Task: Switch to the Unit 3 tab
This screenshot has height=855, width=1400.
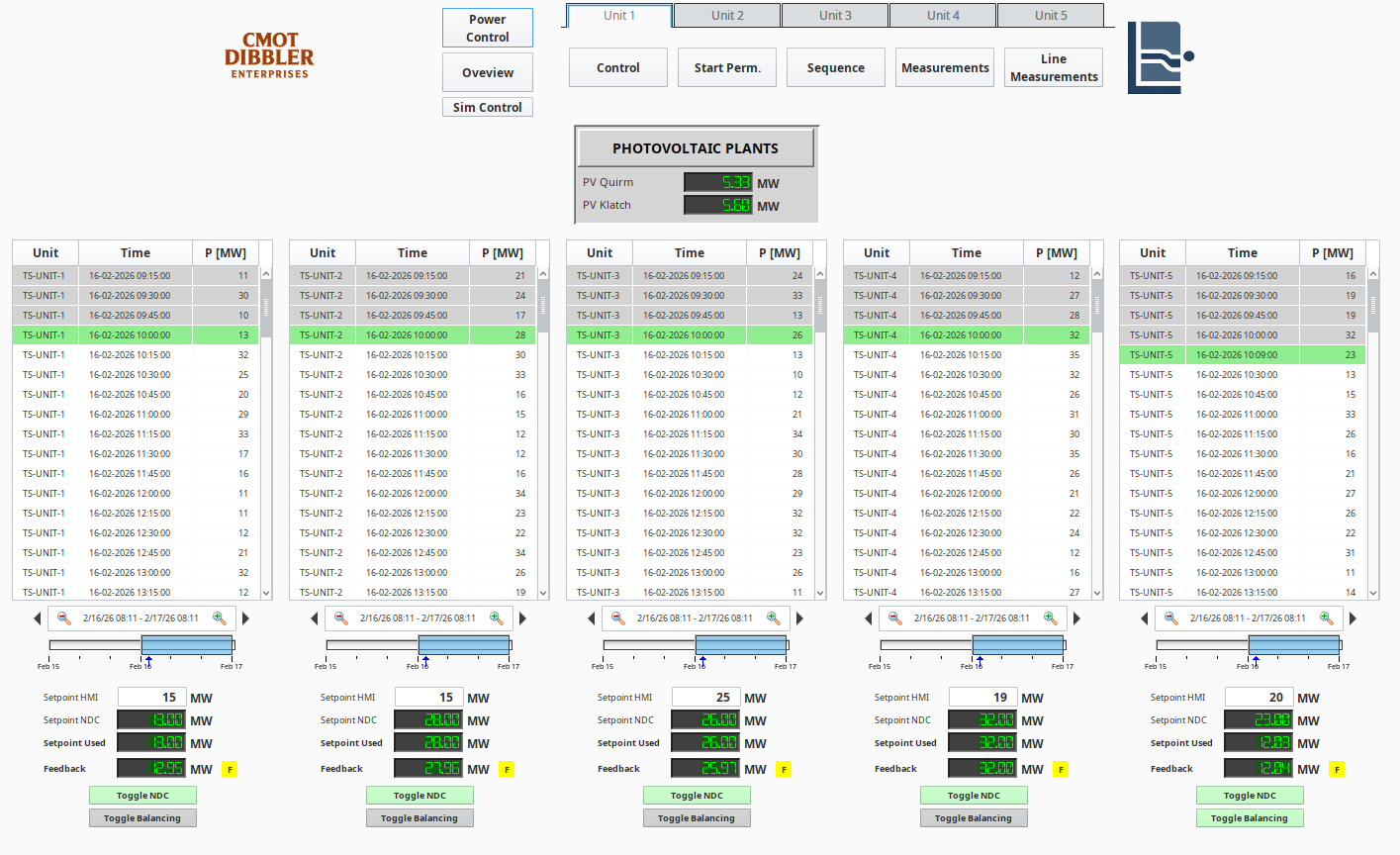Action: point(834,16)
